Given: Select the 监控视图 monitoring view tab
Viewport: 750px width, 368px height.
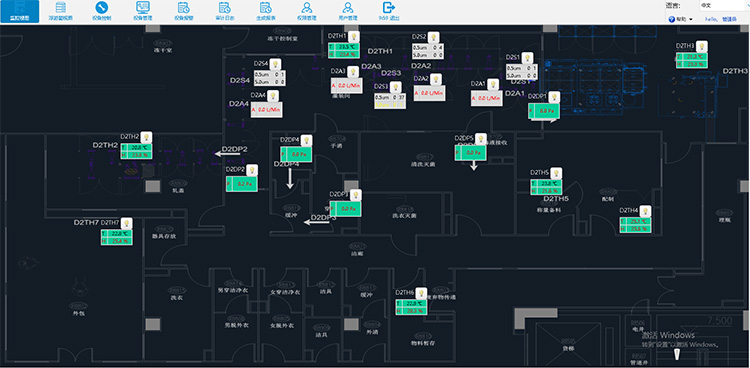Looking at the screenshot, I should pyautogui.click(x=20, y=11).
